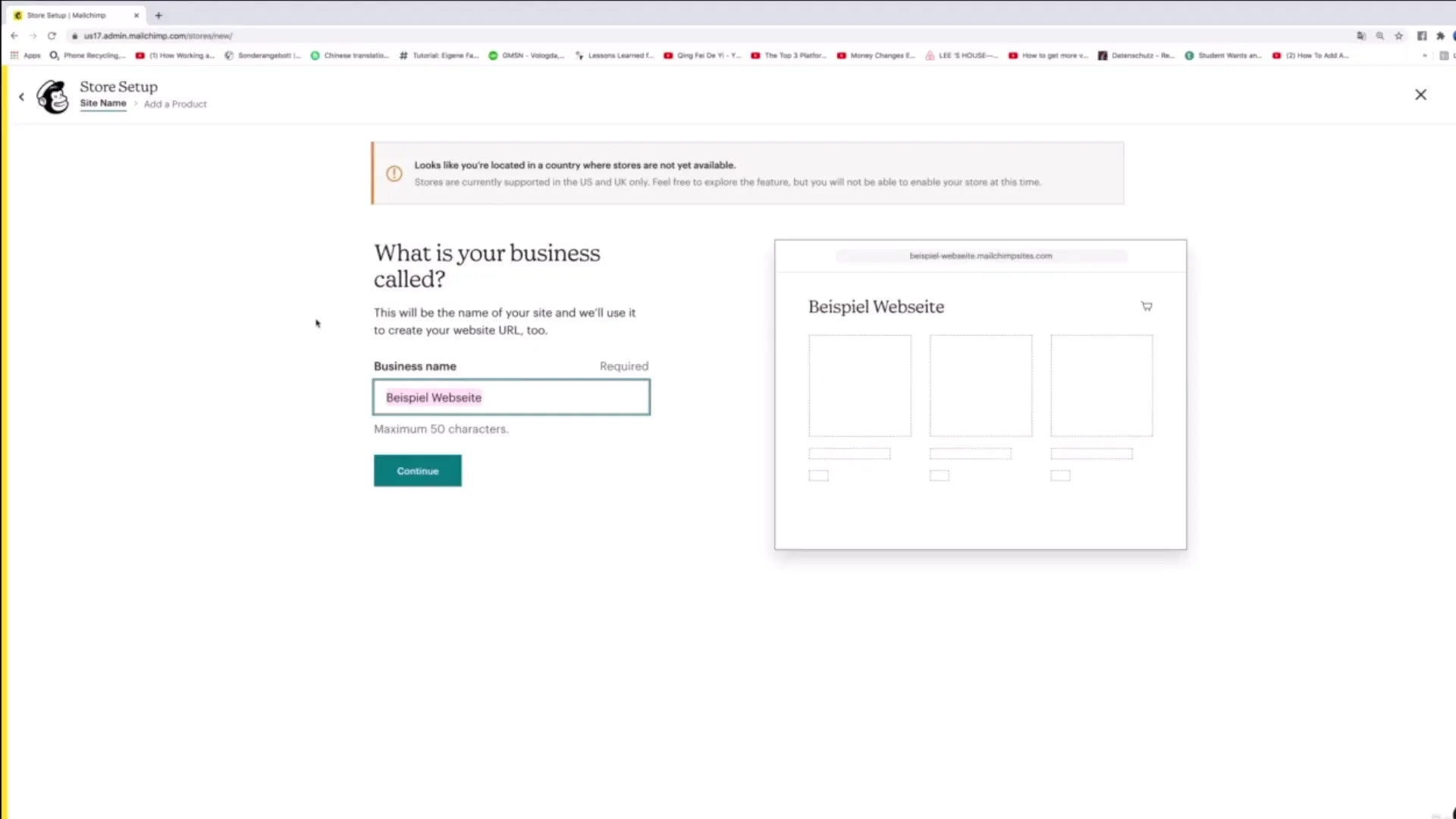Click the browser back arrow
The image size is (1456, 819).
(x=14, y=36)
